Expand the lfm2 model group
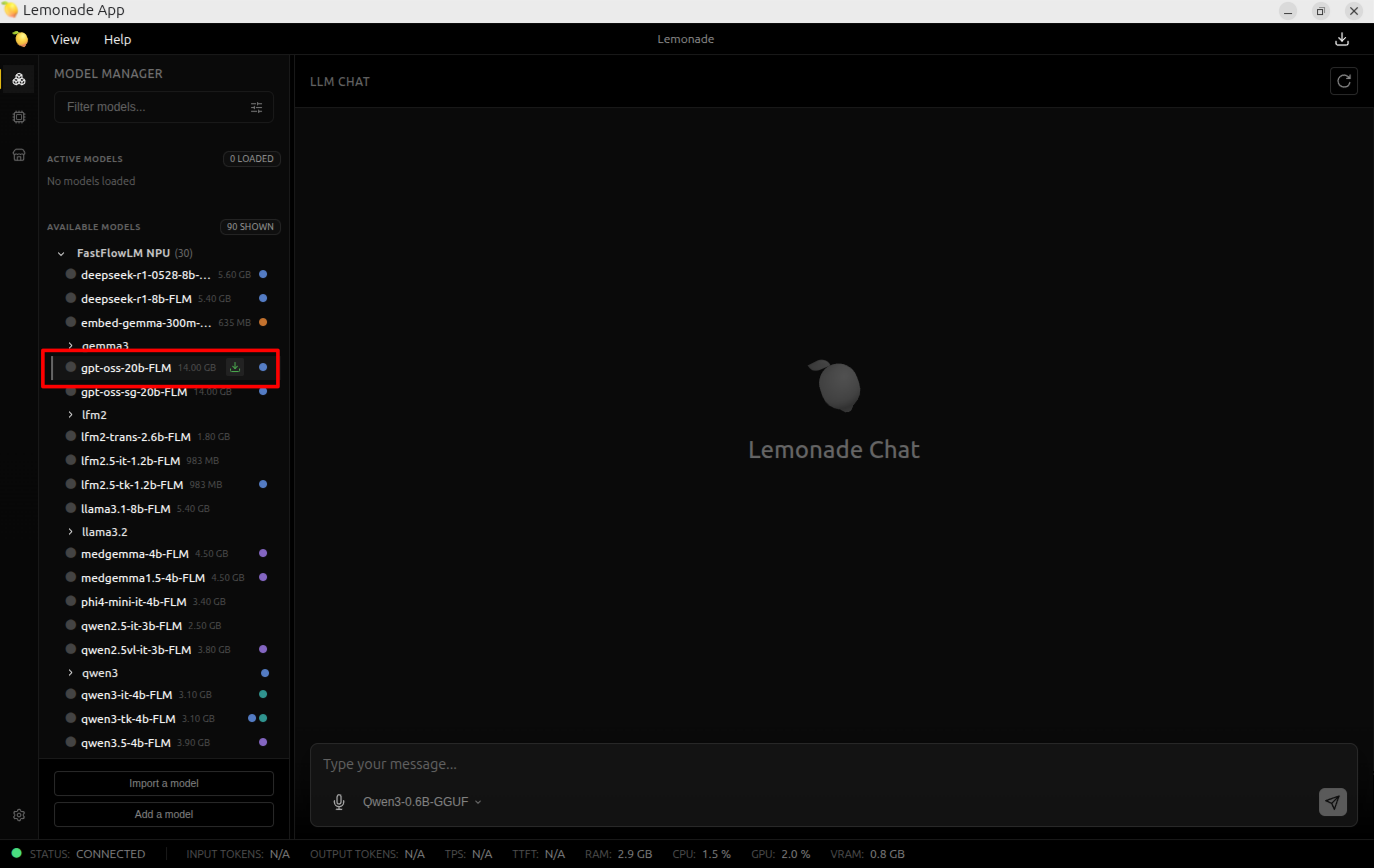This screenshot has width=1374, height=868. (71, 414)
